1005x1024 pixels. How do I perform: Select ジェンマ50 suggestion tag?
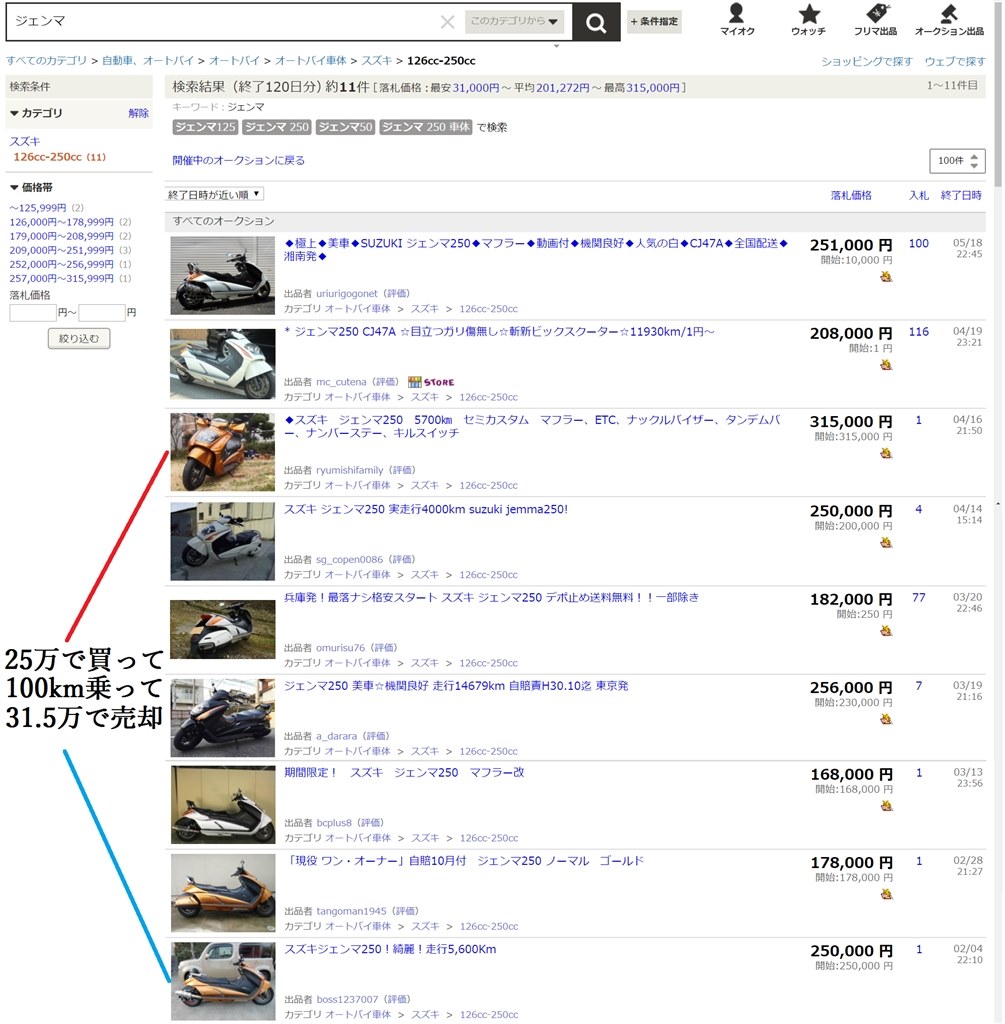click(x=345, y=127)
